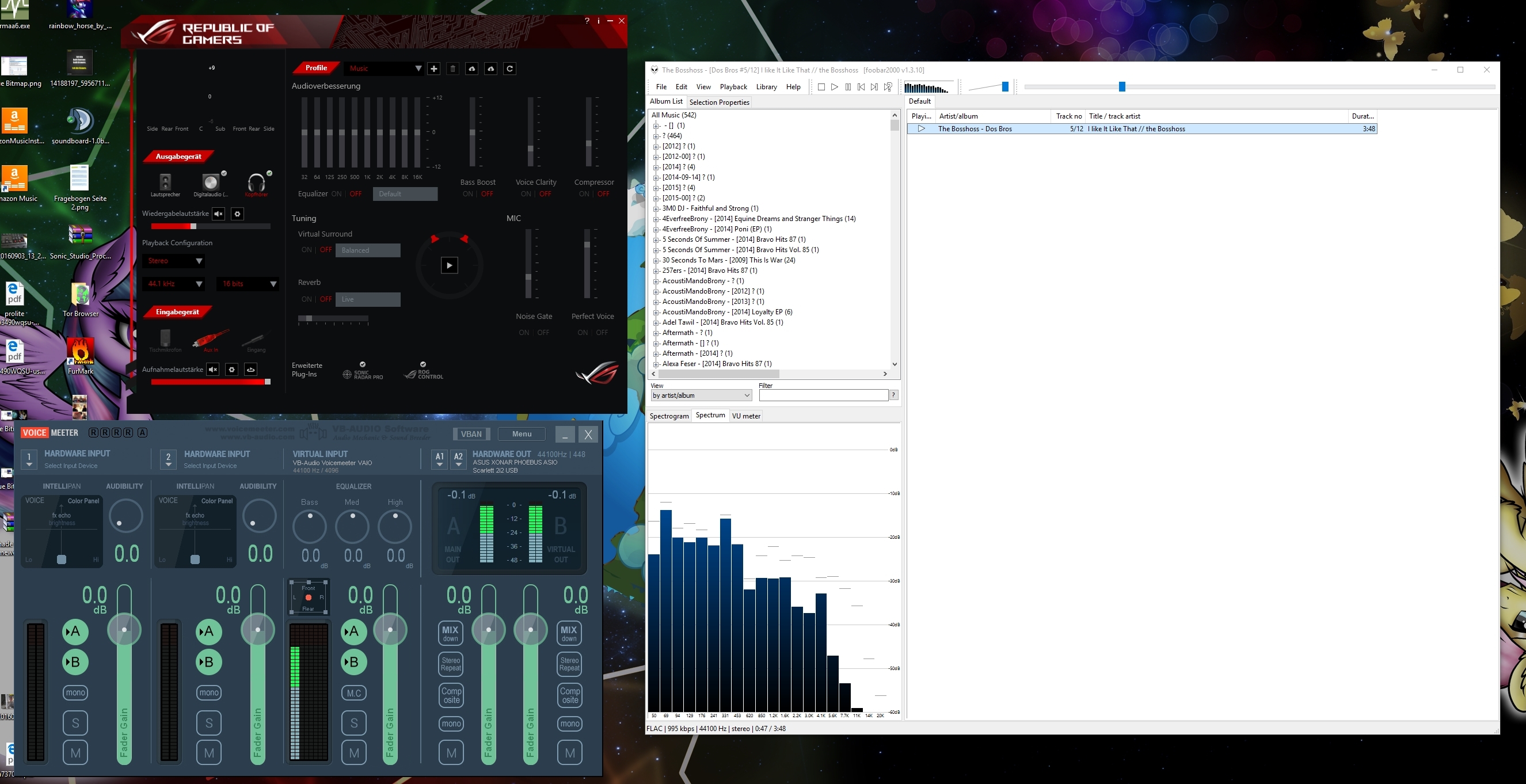The height and width of the screenshot is (784, 1526).
Task: Click the random playback icon
Action: (x=888, y=87)
